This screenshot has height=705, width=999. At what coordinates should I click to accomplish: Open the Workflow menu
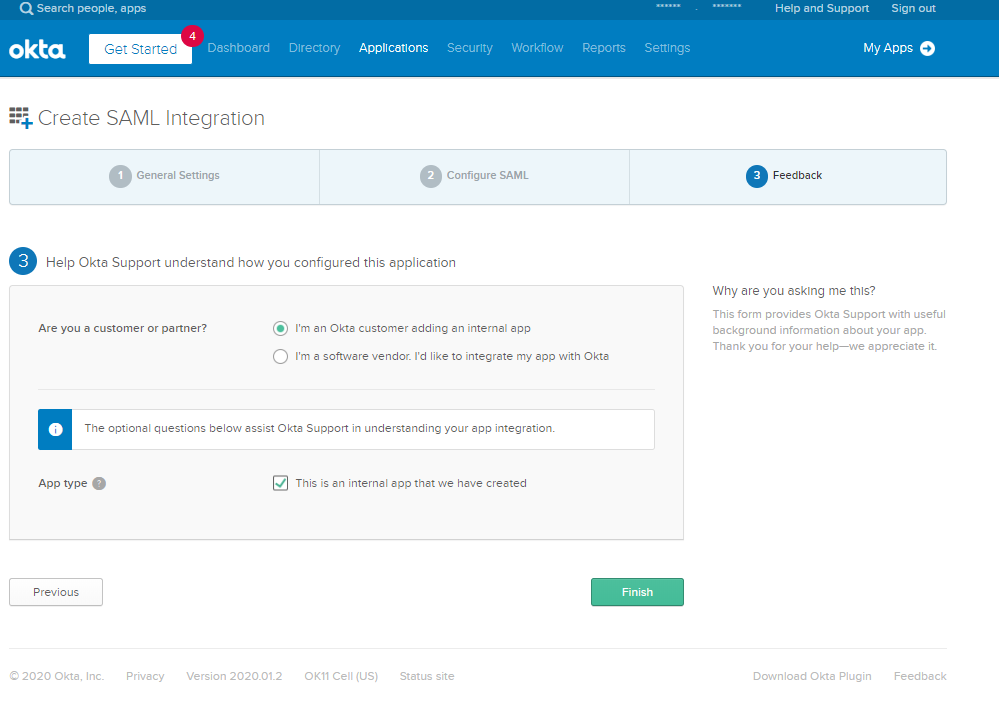click(x=537, y=48)
